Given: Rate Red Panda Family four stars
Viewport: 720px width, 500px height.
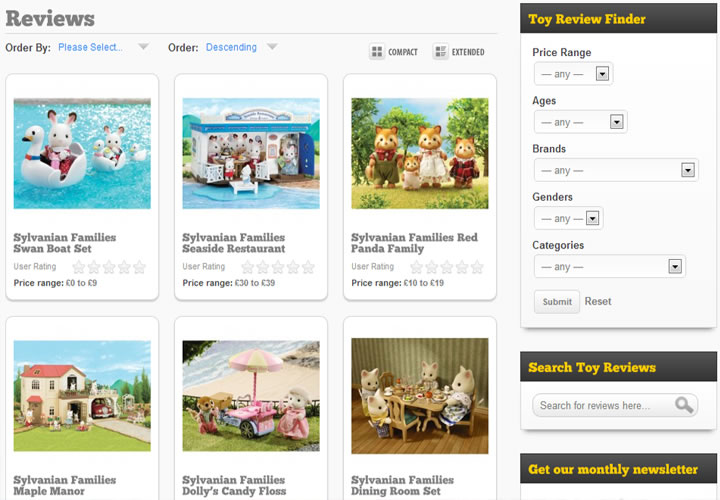Looking at the screenshot, I should 462,267.
